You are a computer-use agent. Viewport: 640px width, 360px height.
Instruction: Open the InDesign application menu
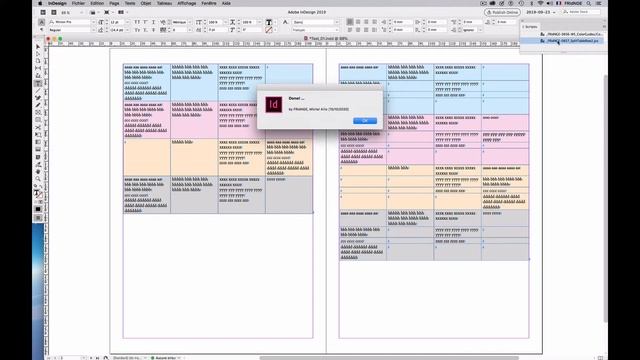click(57, 3)
